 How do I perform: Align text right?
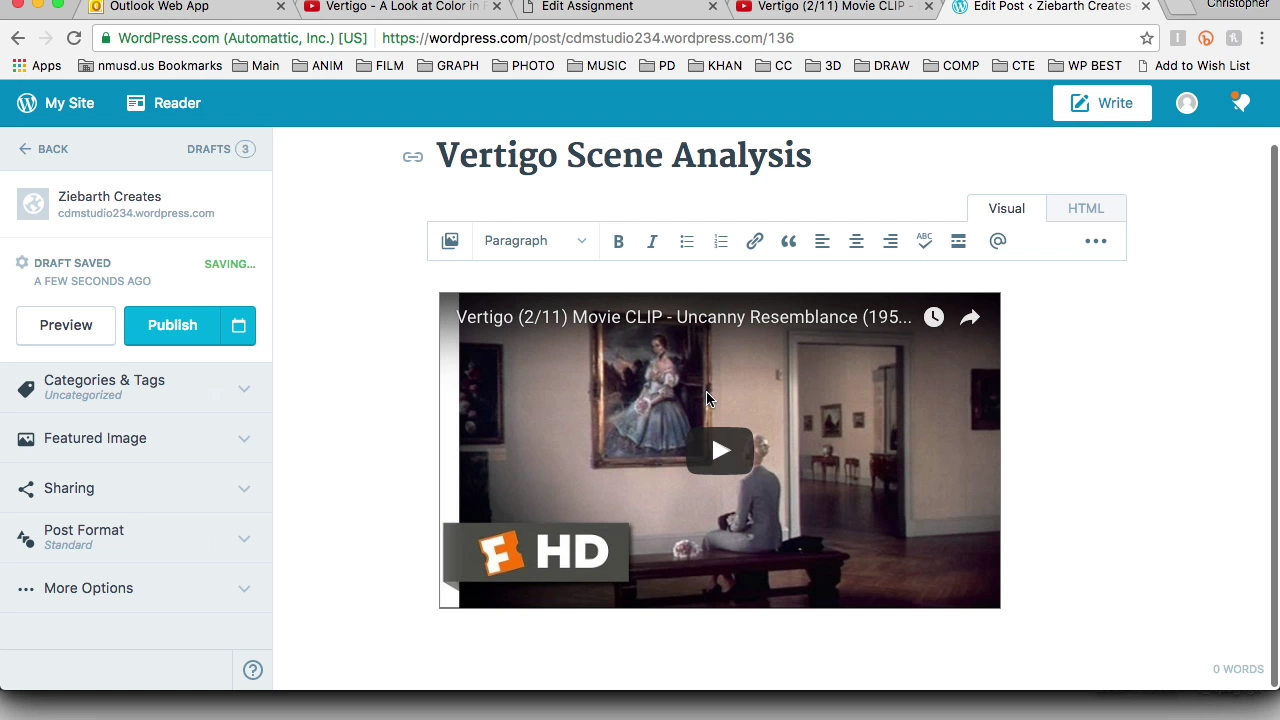pos(890,241)
